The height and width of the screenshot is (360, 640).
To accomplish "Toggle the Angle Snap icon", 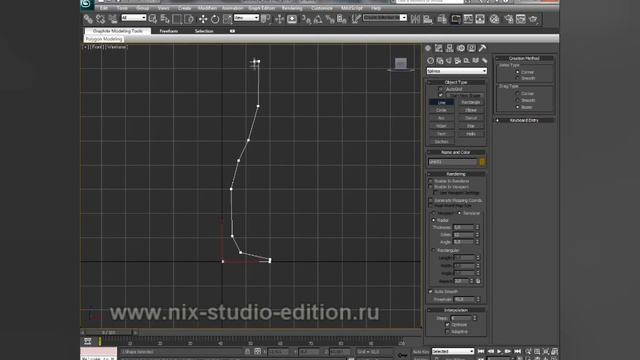I will click(318, 19).
